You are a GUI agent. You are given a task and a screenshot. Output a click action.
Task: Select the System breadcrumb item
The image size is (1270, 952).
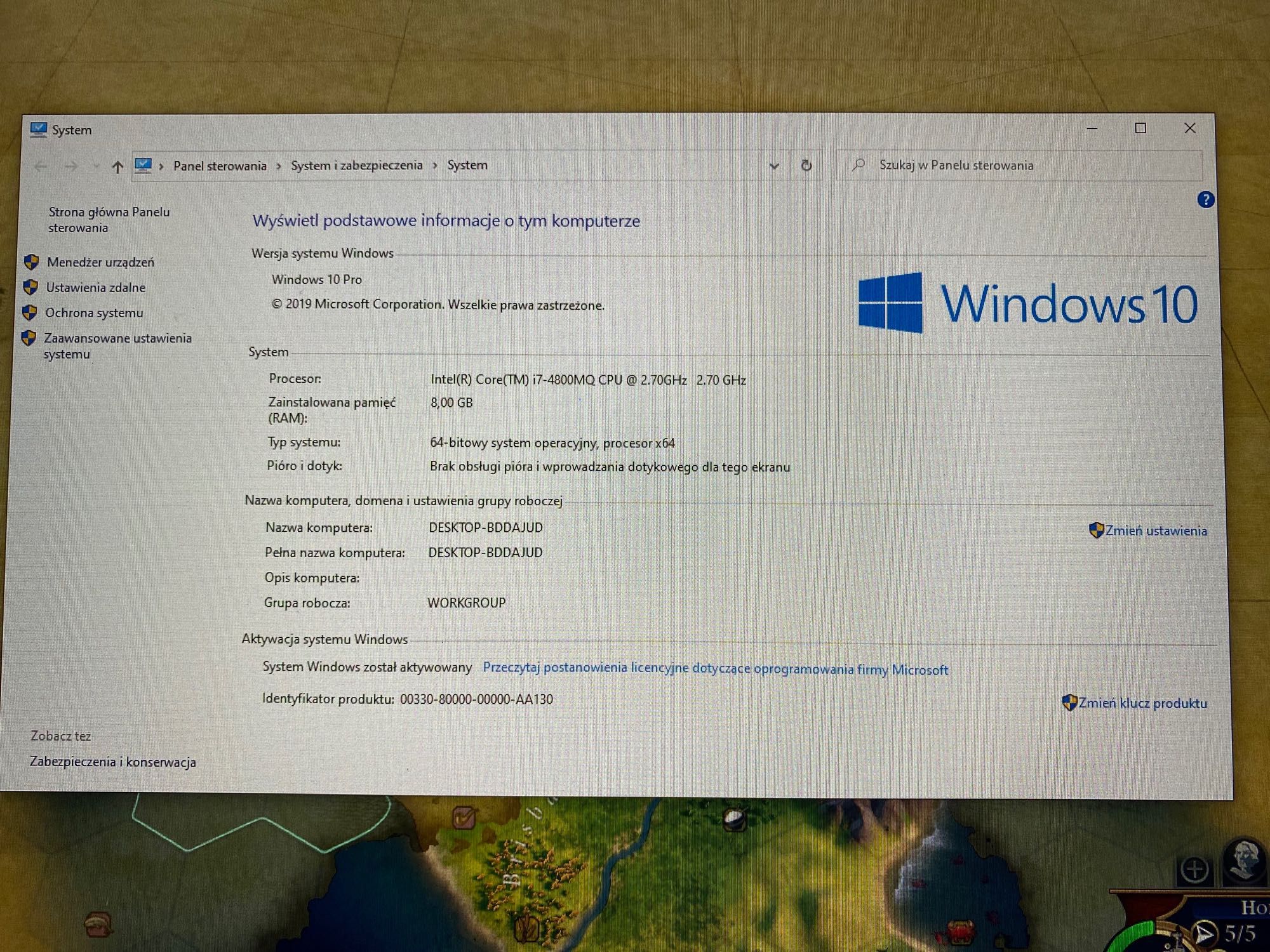click(467, 165)
